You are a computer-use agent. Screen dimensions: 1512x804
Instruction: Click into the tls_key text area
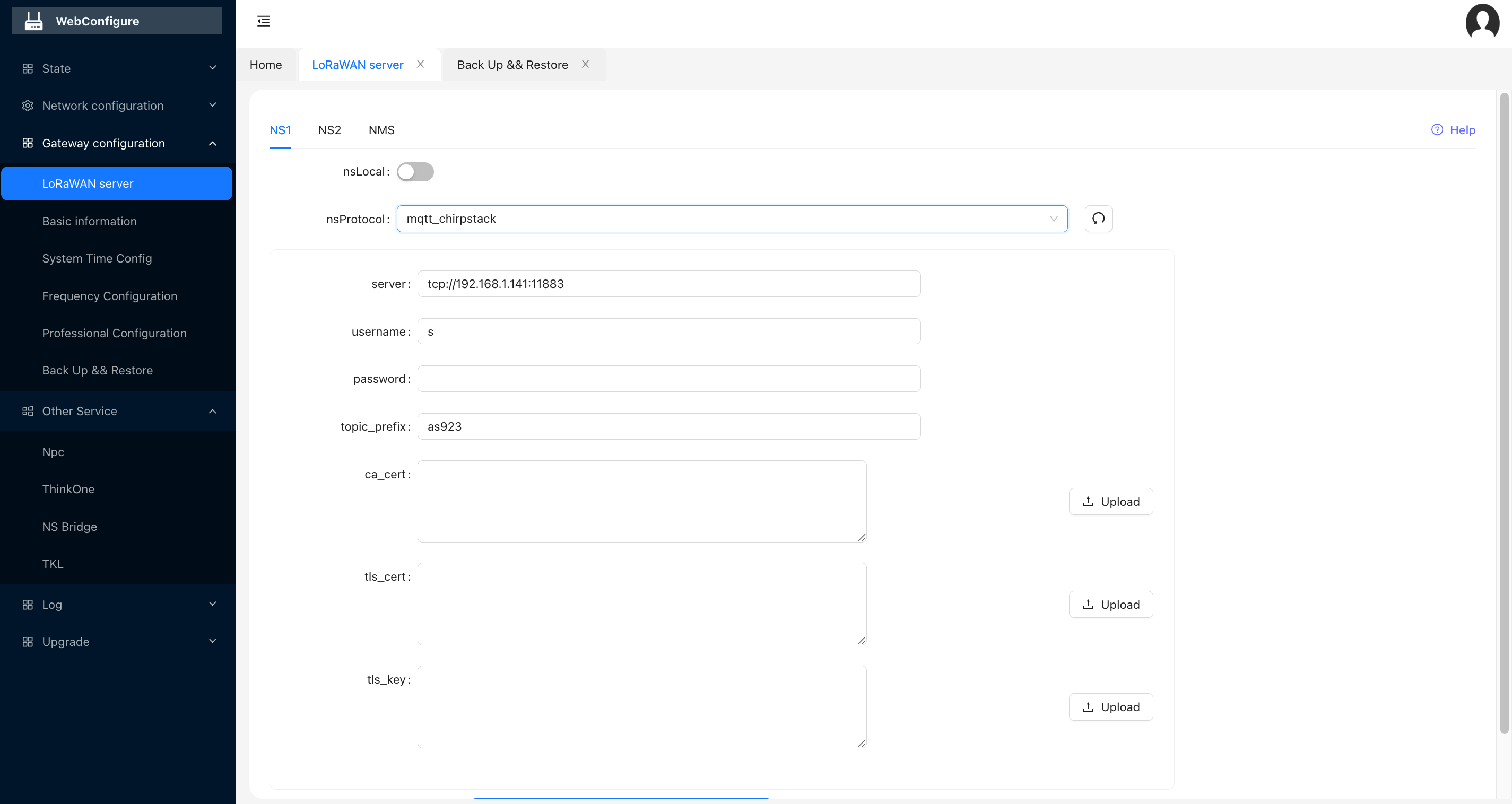click(641, 707)
